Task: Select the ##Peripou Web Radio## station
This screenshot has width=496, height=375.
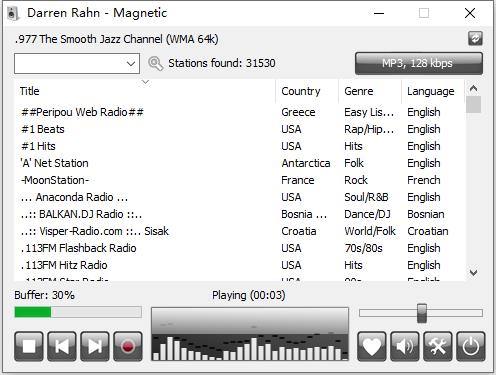Action: pyautogui.click(x=239, y=112)
